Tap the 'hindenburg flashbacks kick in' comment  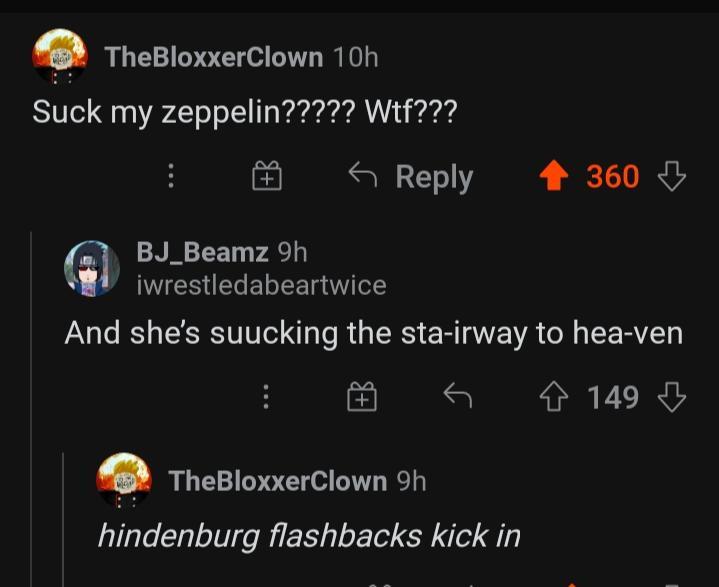pyautogui.click(x=308, y=536)
